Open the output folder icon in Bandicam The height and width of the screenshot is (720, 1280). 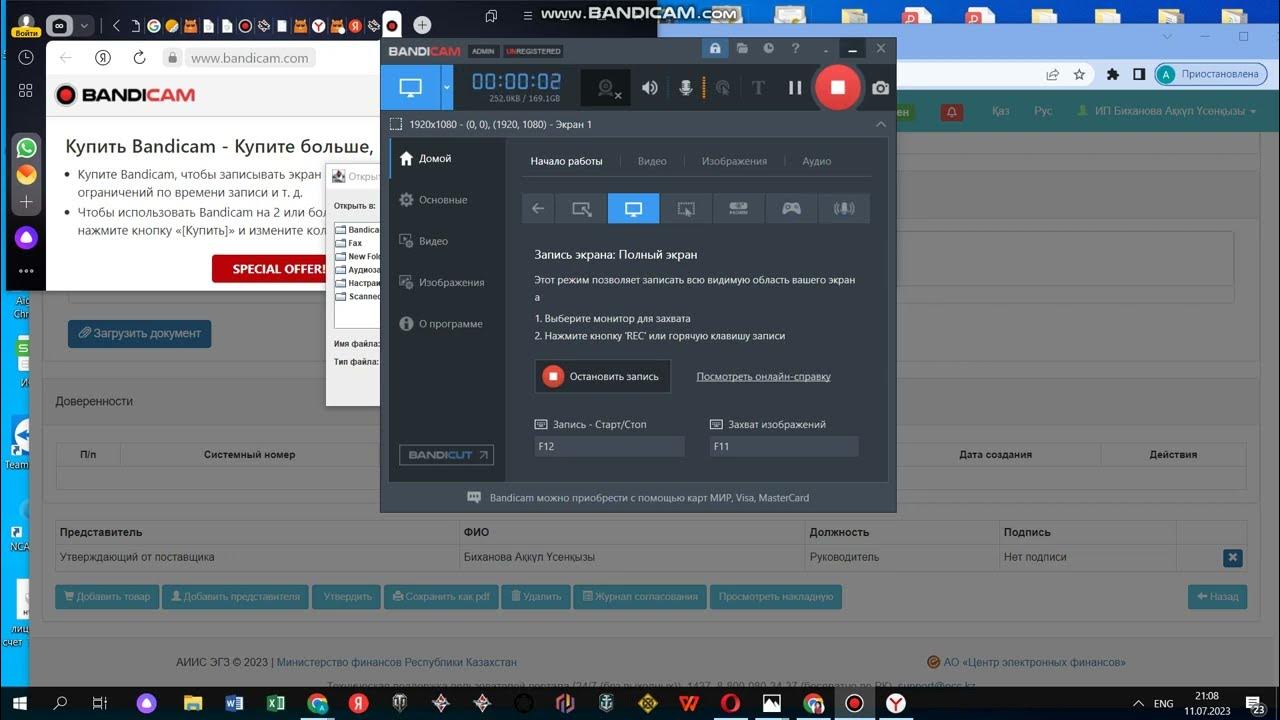(x=742, y=48)
